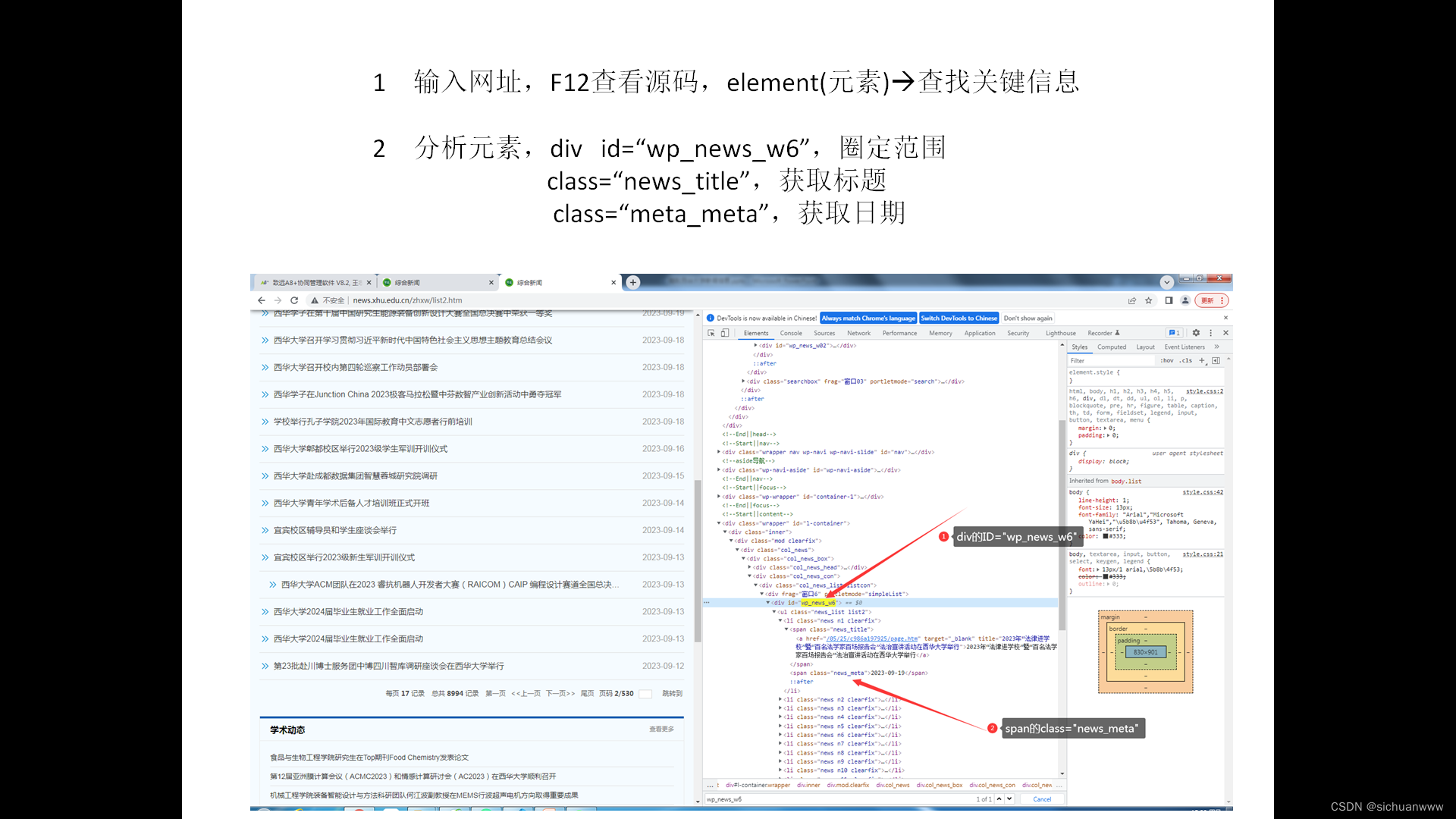Collapse the l-container wrapper div
Screen dimensions: 1456x819
tap(719, 523)
